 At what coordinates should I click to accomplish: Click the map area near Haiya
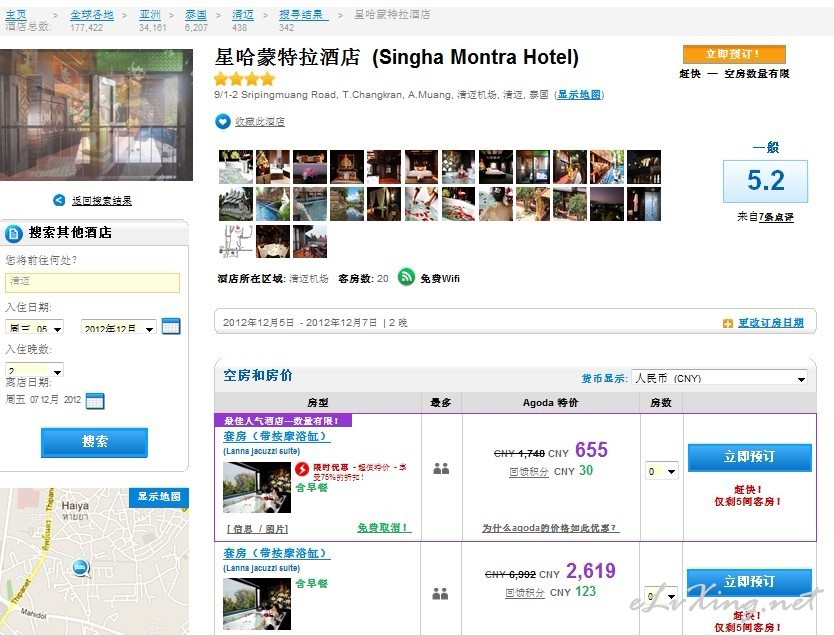point(74,505)
